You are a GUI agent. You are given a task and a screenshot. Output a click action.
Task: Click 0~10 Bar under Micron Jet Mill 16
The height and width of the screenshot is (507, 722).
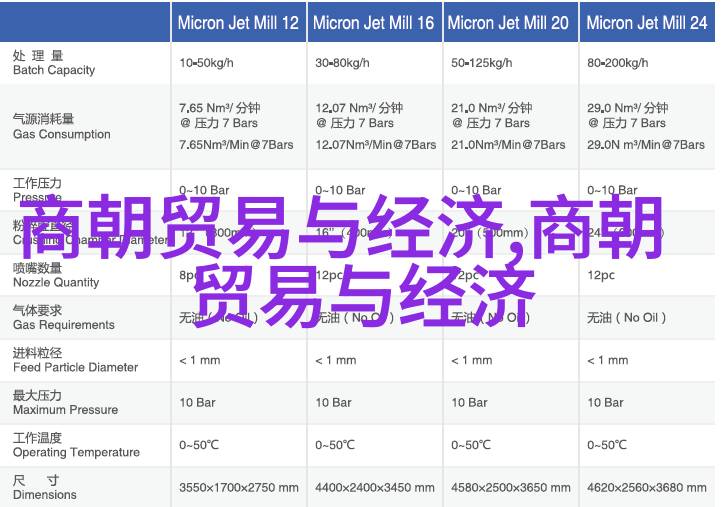340,190
